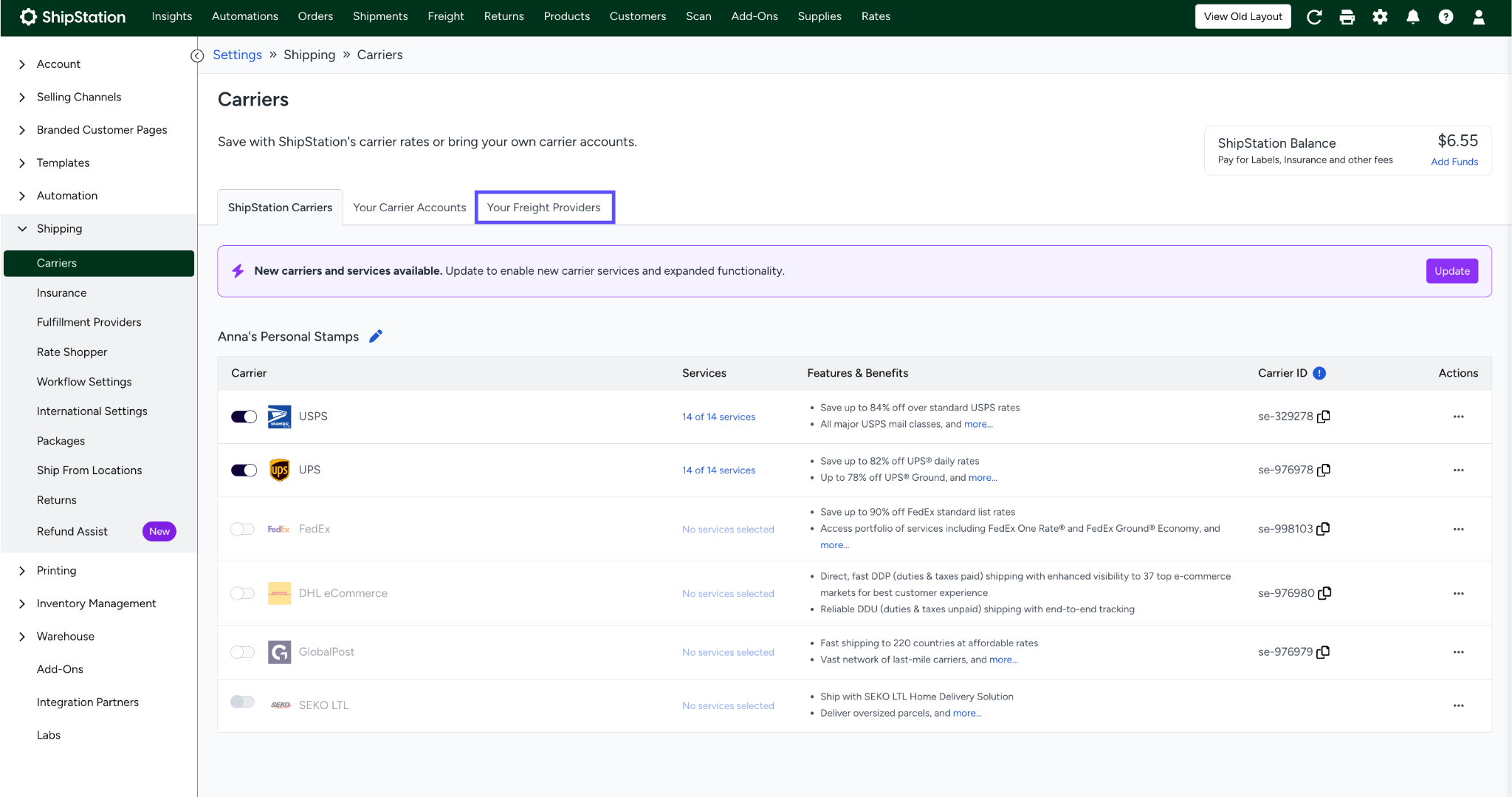Open the Insights menu
1512x797 pixels.
pos(172,16)
